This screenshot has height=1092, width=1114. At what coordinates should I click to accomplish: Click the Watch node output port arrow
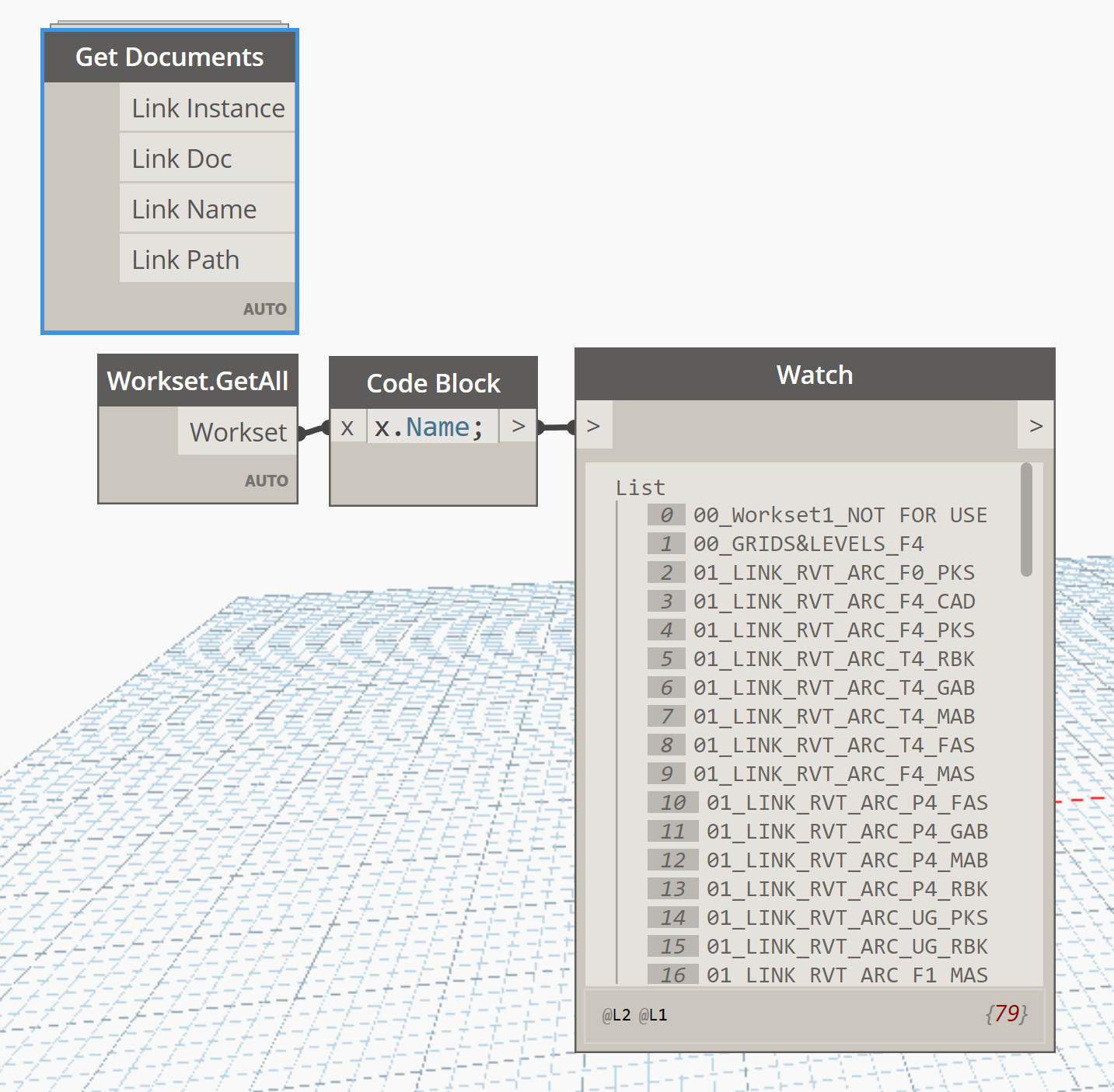click(1035, 425)
